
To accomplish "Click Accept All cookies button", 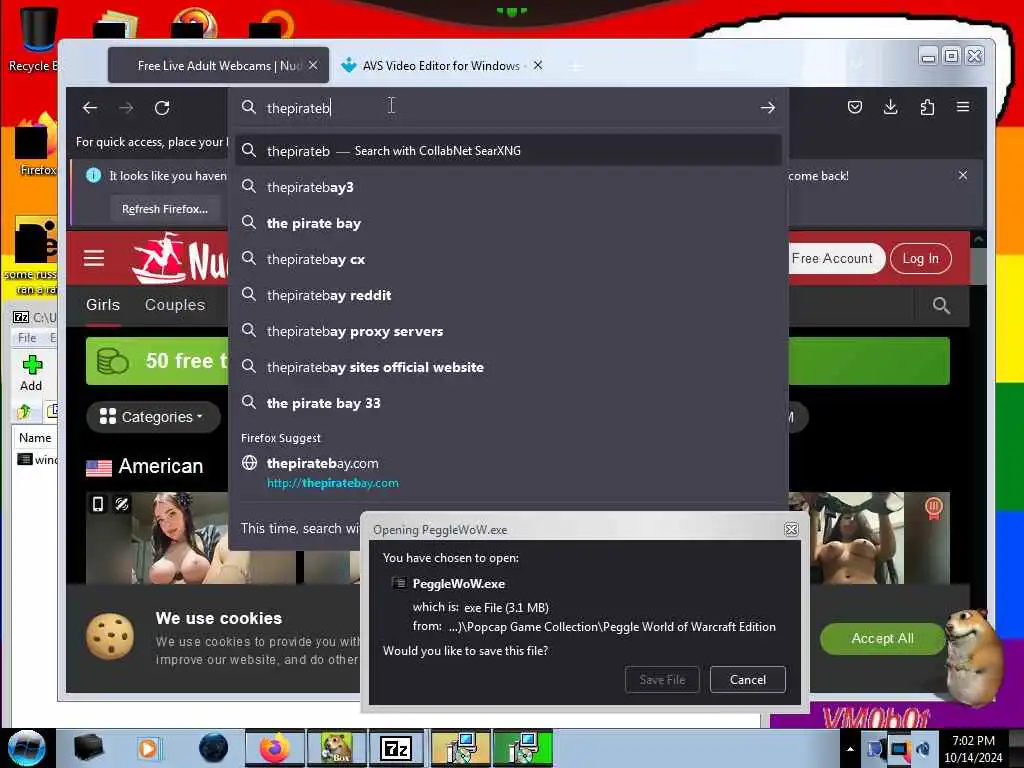I will click(882, 638).
